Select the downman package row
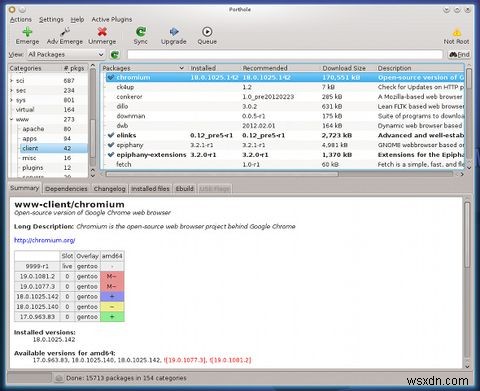Viewport: 480px width, 391px height. [x=283, y=116]
